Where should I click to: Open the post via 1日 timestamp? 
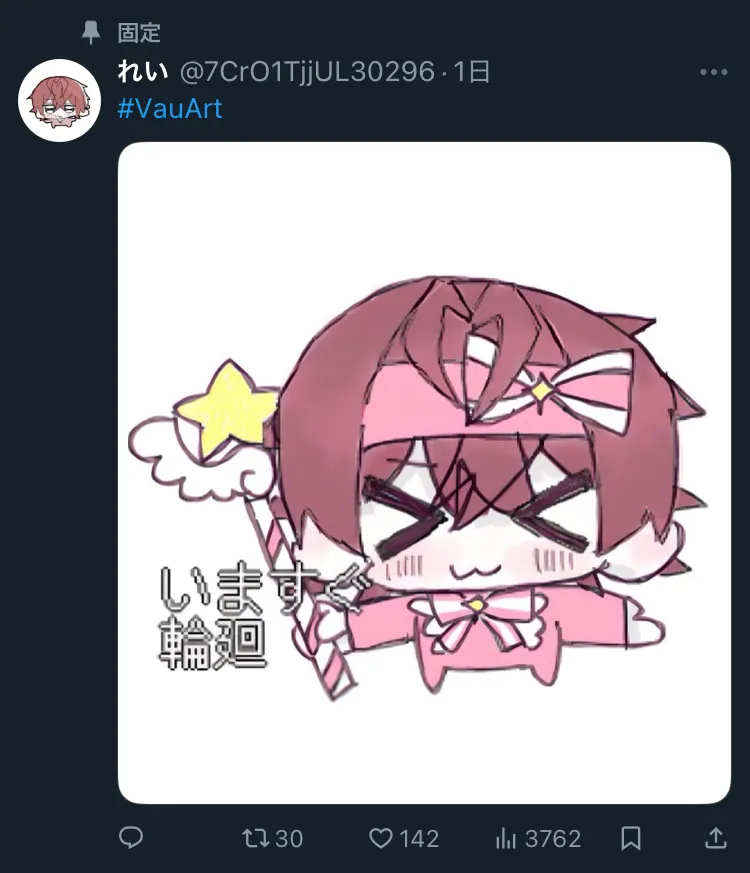(x=472, y=72)
